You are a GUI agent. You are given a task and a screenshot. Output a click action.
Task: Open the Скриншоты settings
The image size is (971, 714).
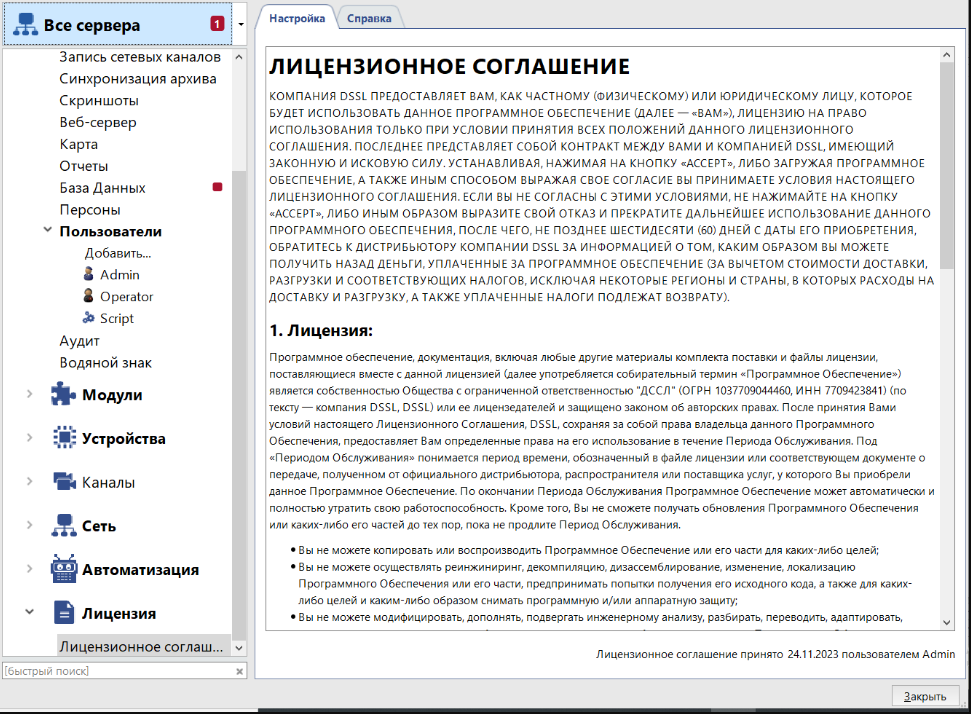pos(99,100)
